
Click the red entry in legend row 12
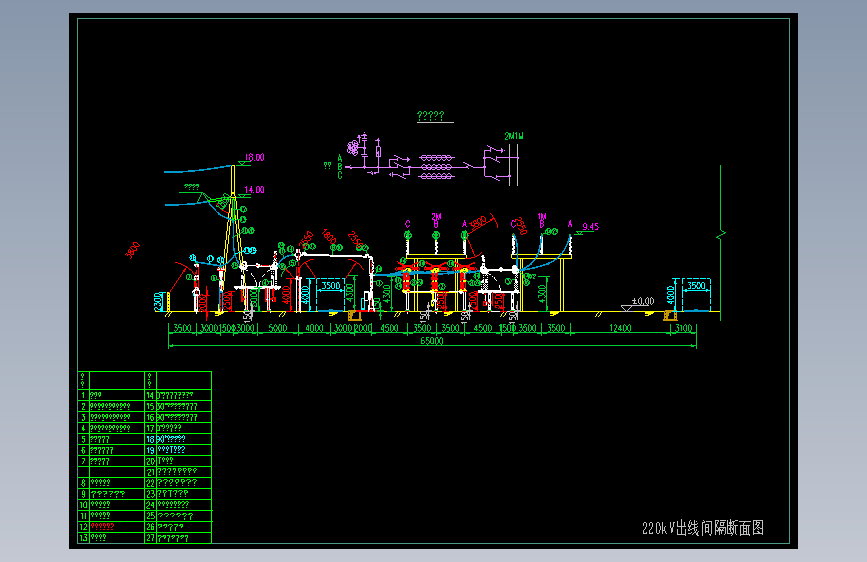[102, 527]
